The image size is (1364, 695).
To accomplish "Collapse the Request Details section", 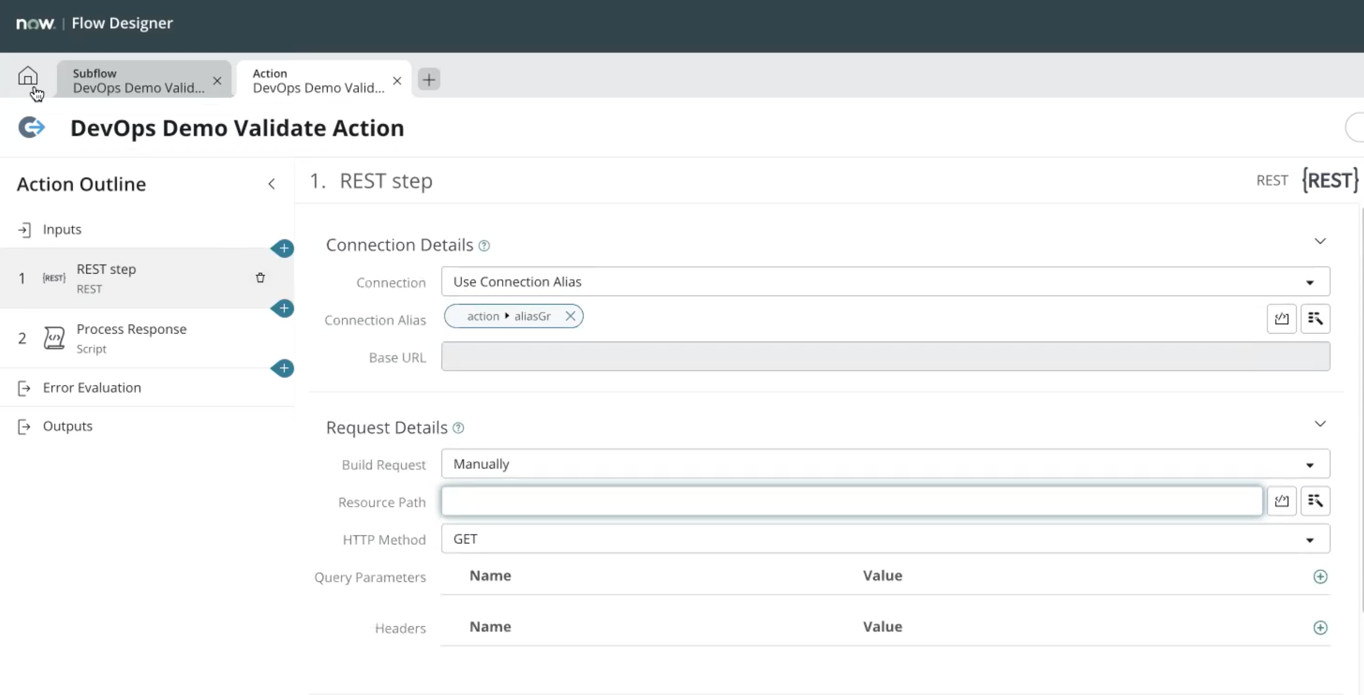I will (x=1320, y=424).
